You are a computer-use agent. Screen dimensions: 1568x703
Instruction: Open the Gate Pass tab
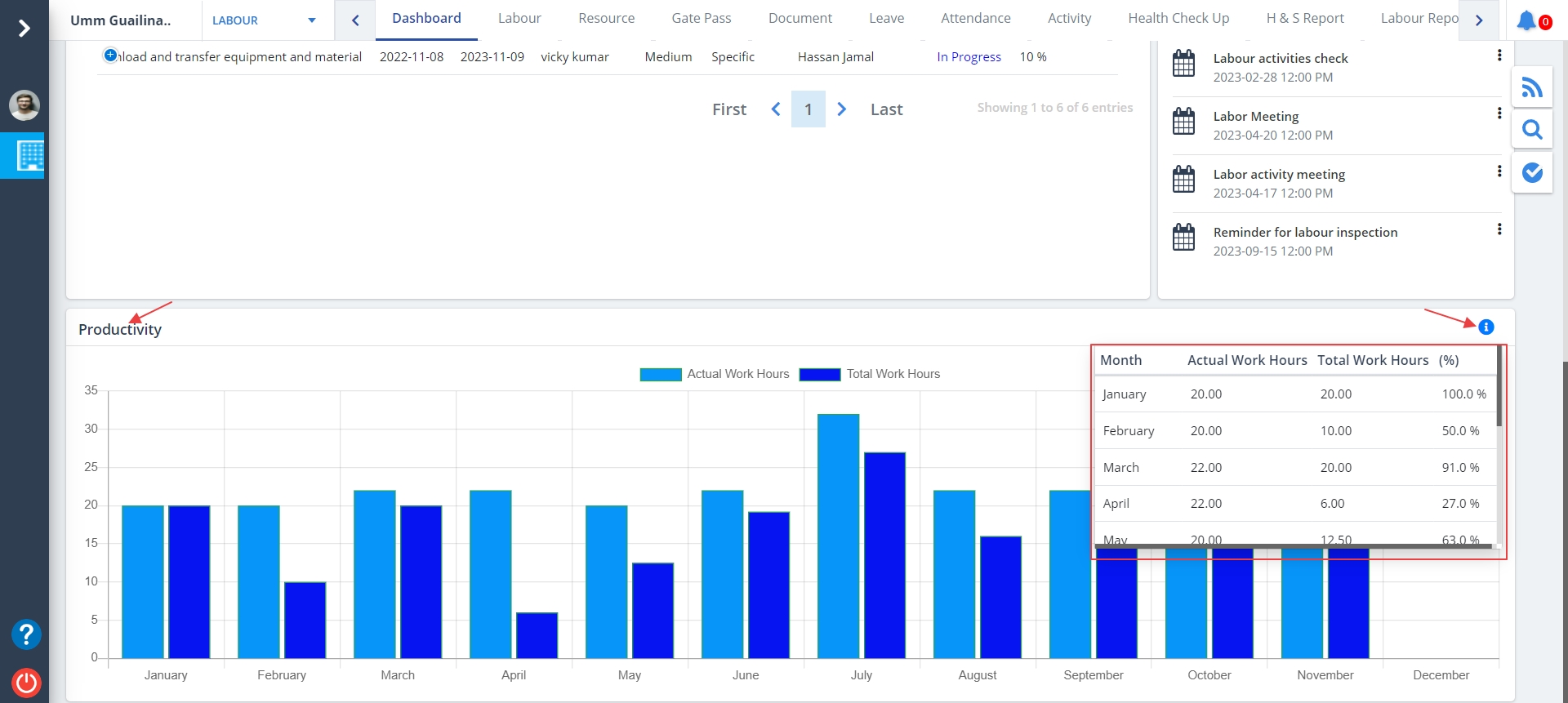coord(701,19)
